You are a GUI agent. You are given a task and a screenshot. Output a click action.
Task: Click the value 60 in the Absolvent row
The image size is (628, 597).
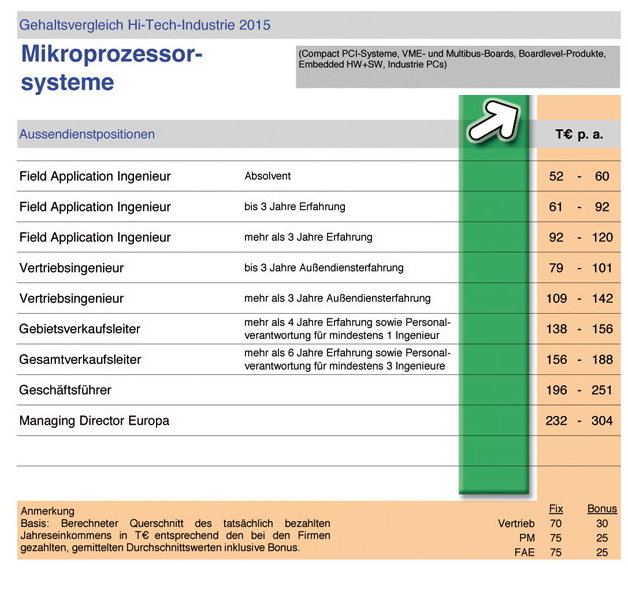pyautogui.click(x=602, y=176)
